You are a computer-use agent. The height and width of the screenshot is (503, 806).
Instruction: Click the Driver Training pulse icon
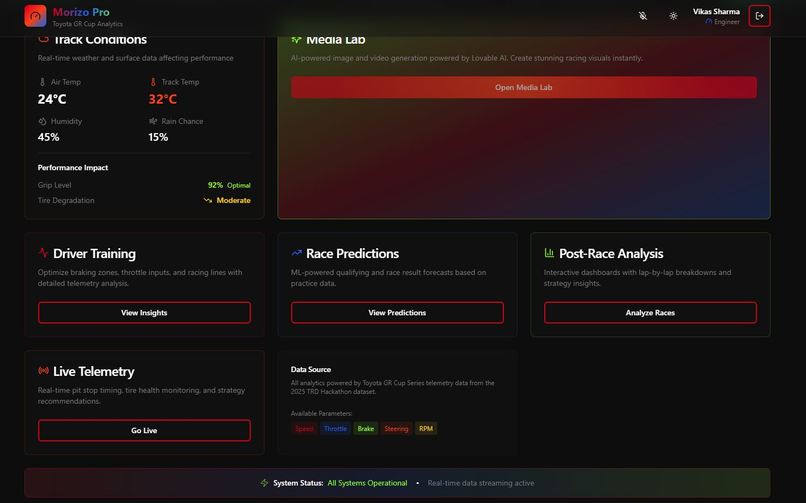(43, 253)
